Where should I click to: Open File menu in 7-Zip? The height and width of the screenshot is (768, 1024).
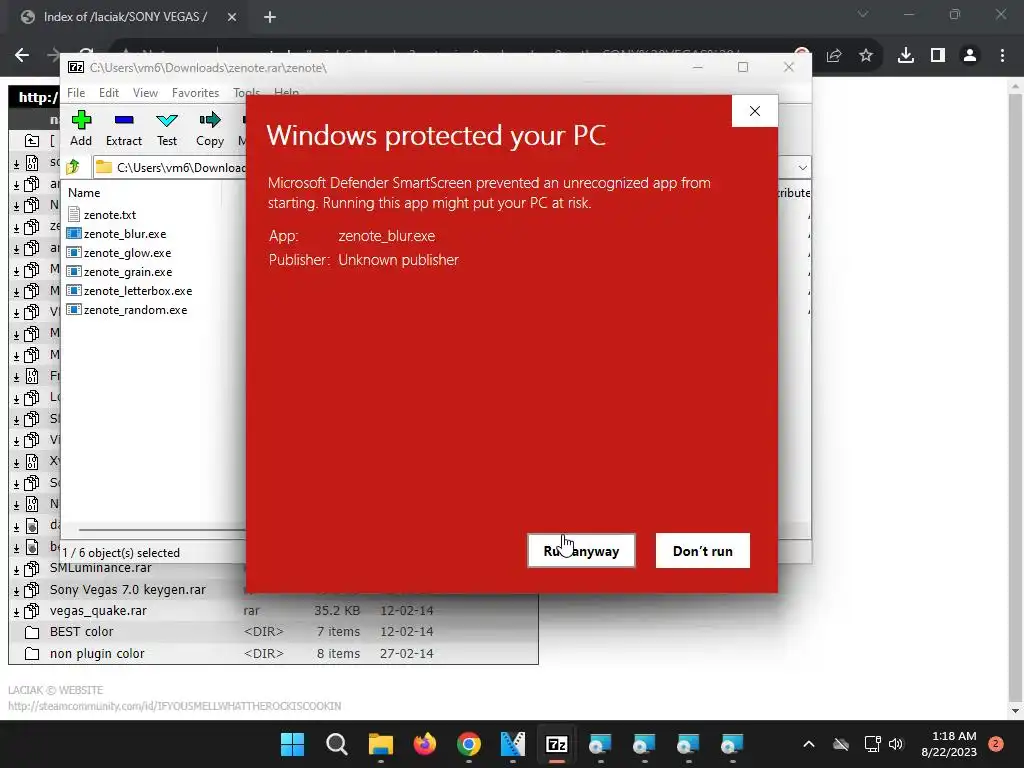tap(76, 93)
